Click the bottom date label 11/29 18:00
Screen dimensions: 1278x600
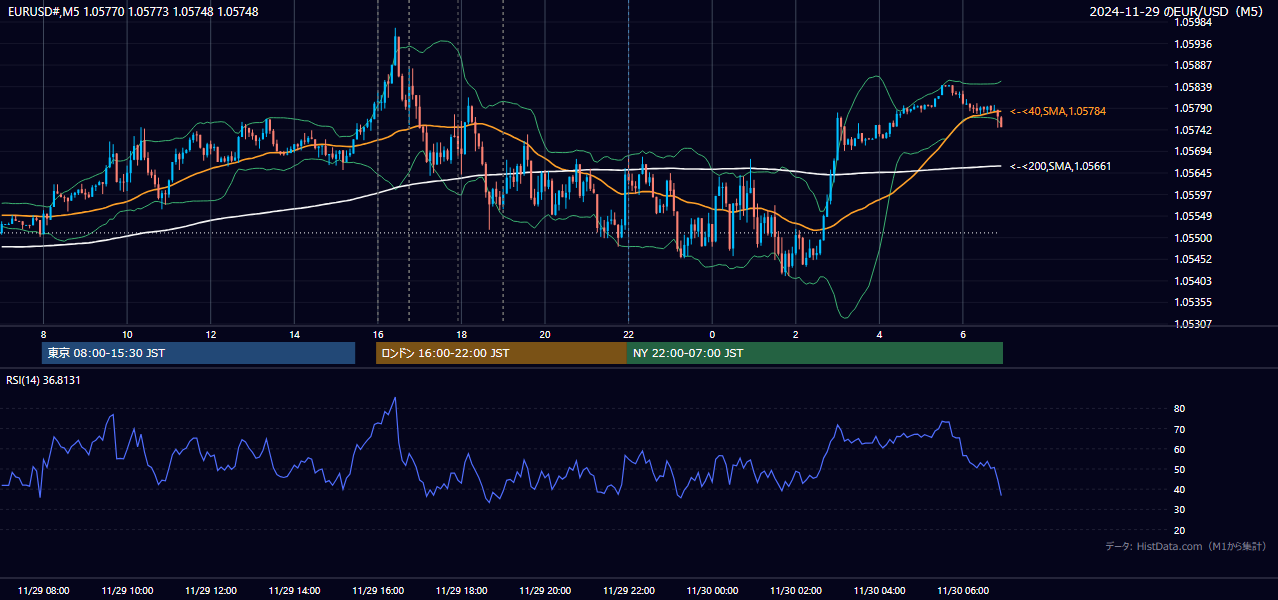pos(461,591)
